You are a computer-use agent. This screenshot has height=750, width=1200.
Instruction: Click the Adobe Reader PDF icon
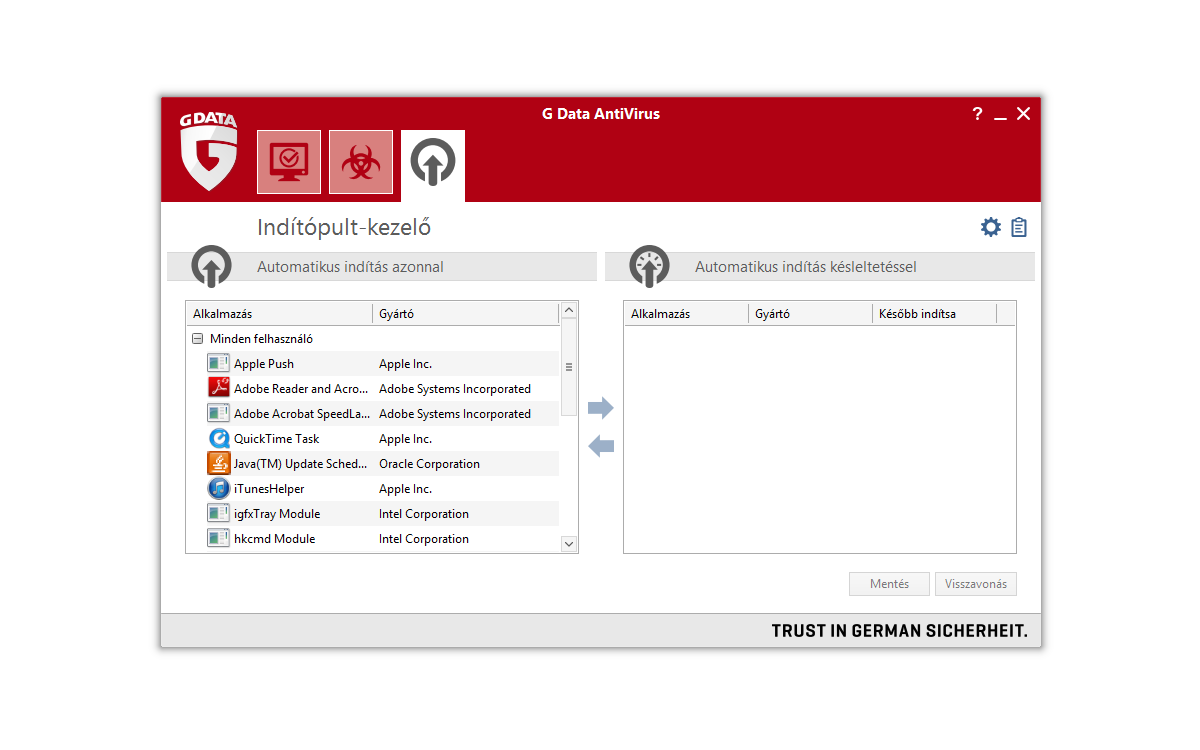pos(219,388)
